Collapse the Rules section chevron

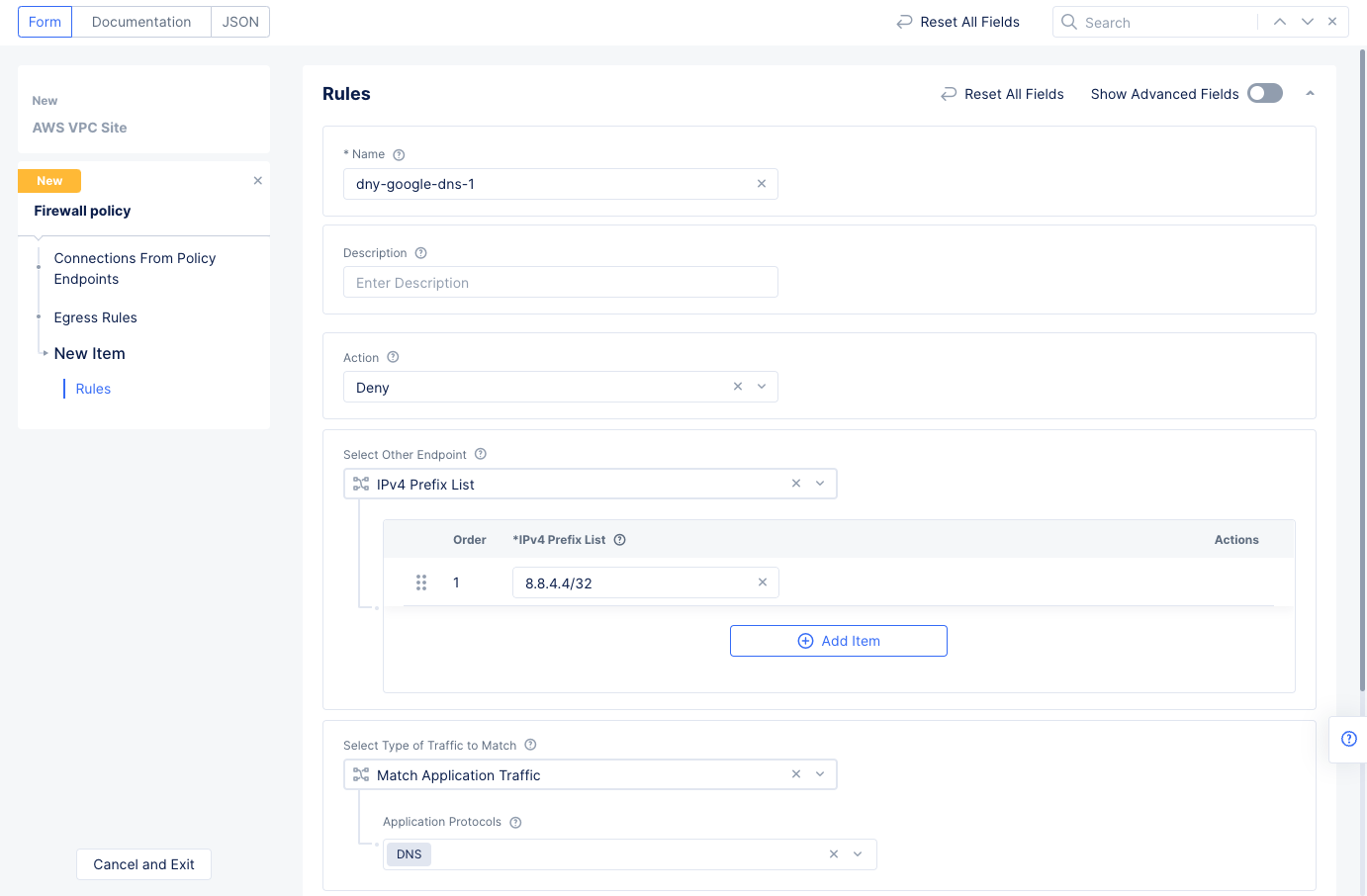[1310, 94]
